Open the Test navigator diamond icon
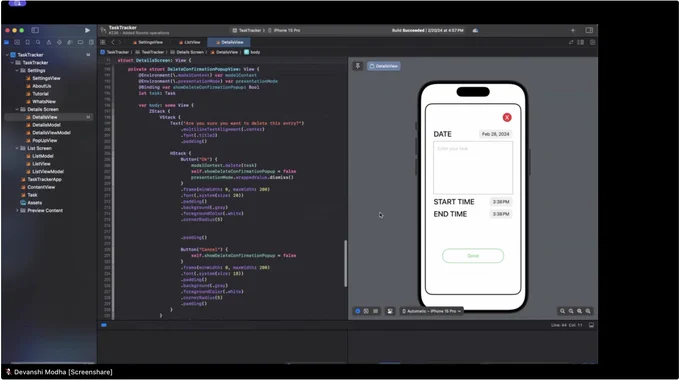The width and height of the screenshot is (680, 380). click(x=59, y=43)
